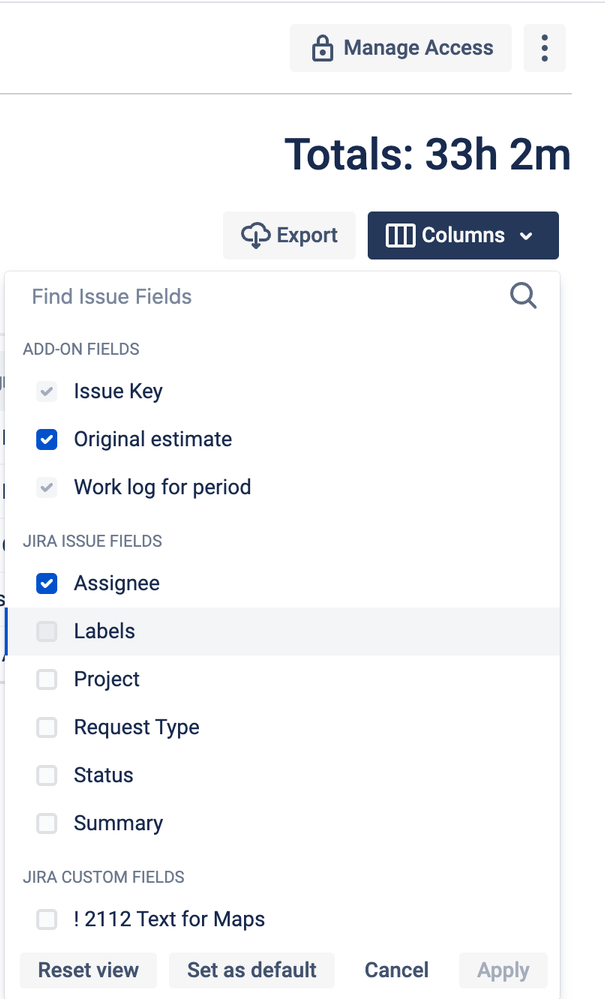
Task: Check the Project field checkbox
Action: tap(47, 679)
